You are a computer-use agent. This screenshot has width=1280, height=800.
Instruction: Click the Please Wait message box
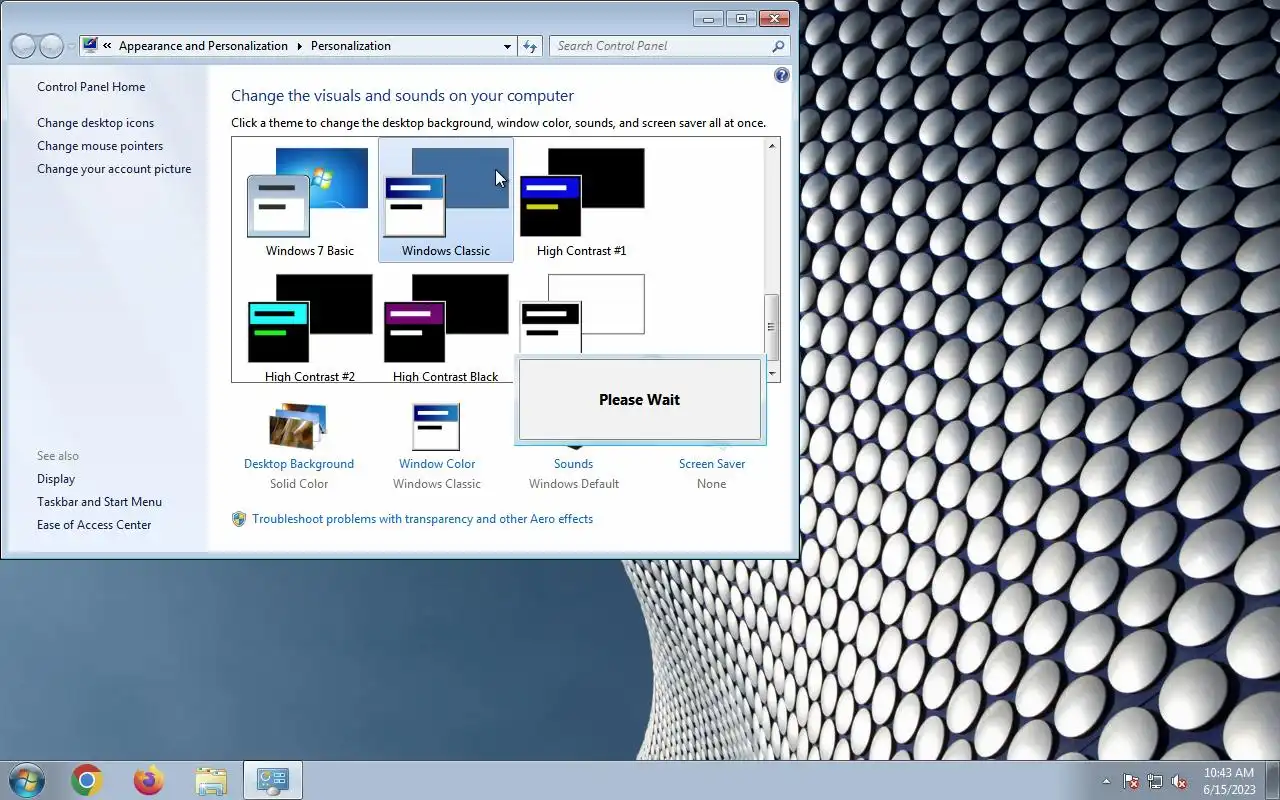pyautogui.click(x=640, y=399)
